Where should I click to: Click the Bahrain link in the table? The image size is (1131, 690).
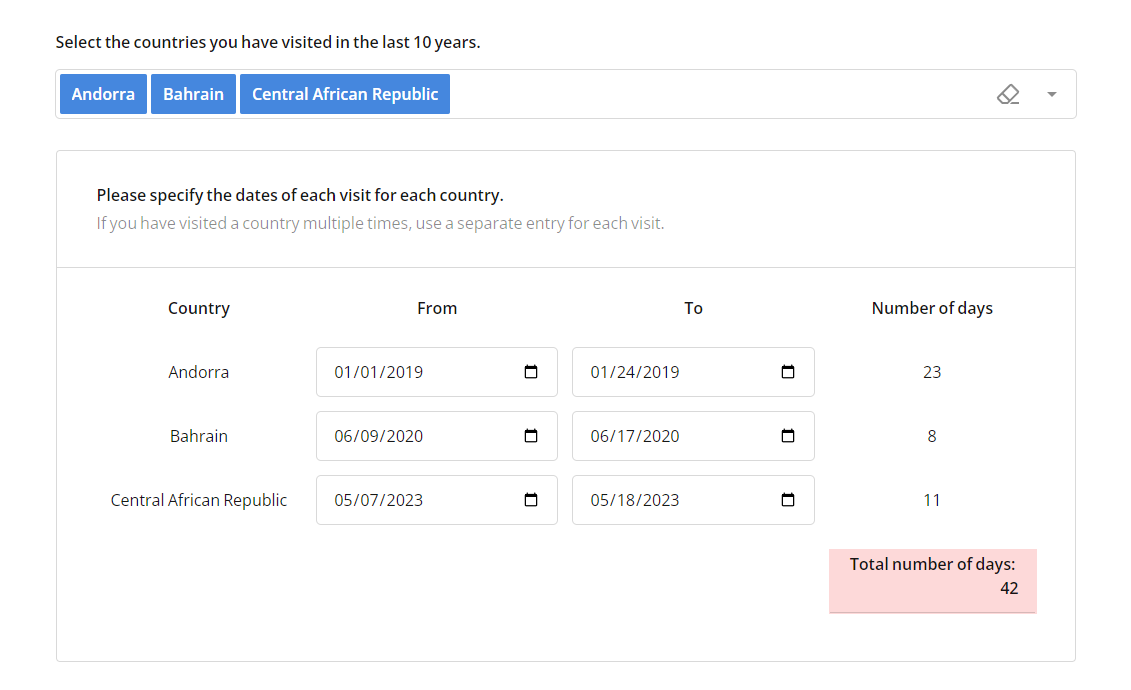pos(199,435)
